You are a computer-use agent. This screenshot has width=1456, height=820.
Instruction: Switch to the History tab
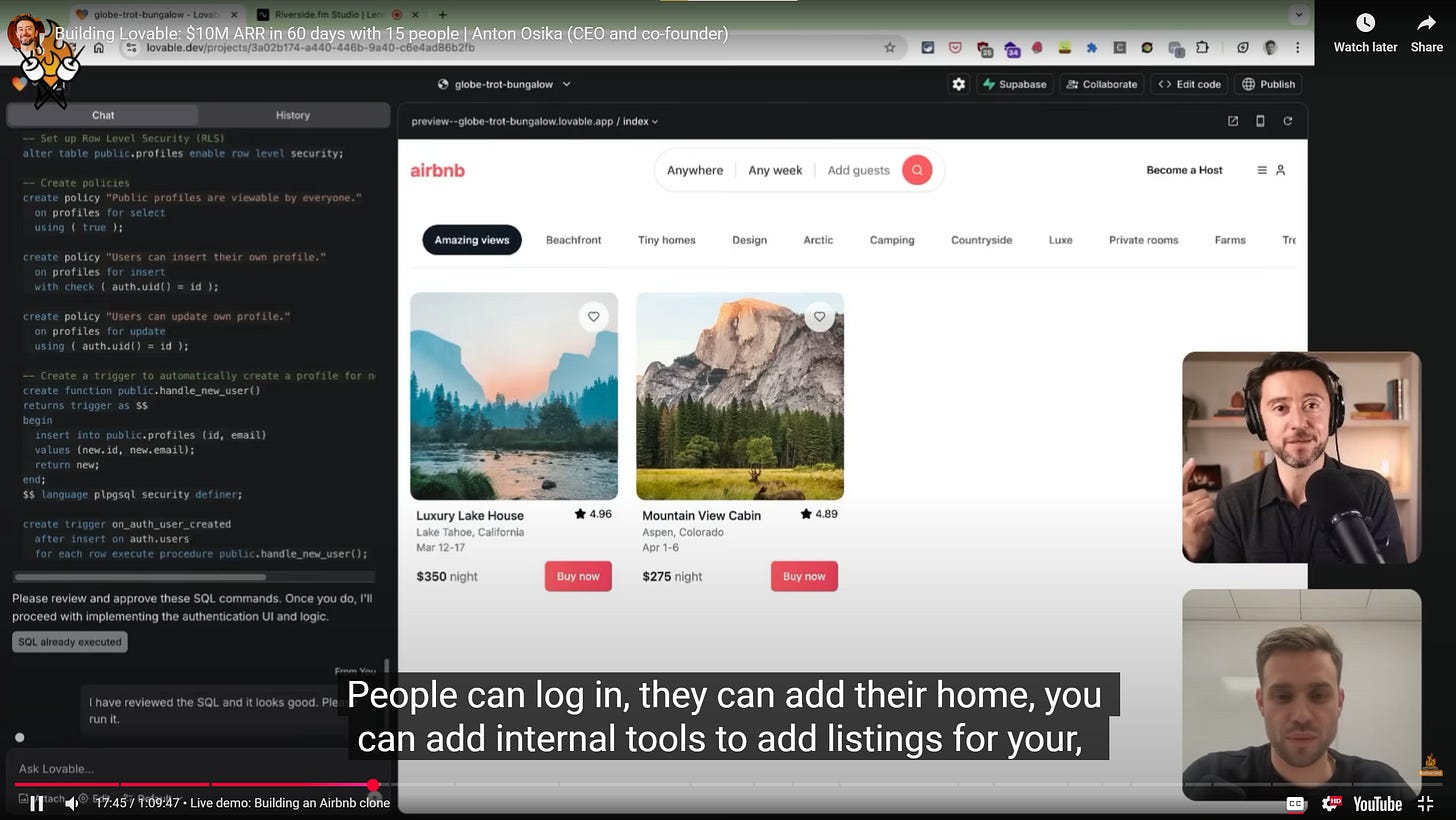tap(293, 115)
